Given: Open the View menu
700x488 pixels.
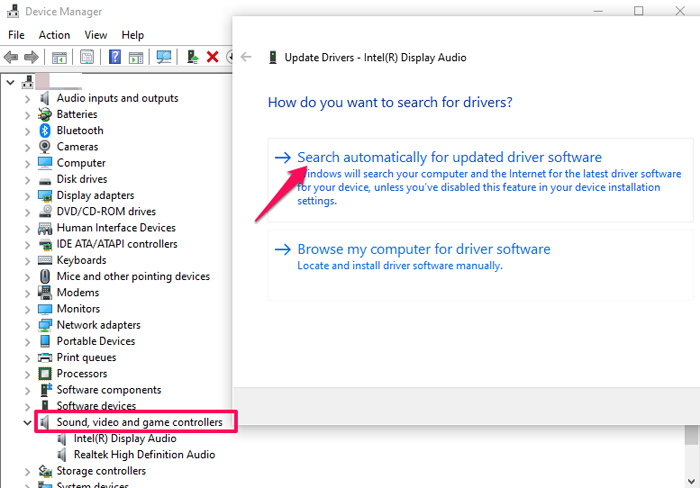Looking at the screenshot, I should (96, 35).
